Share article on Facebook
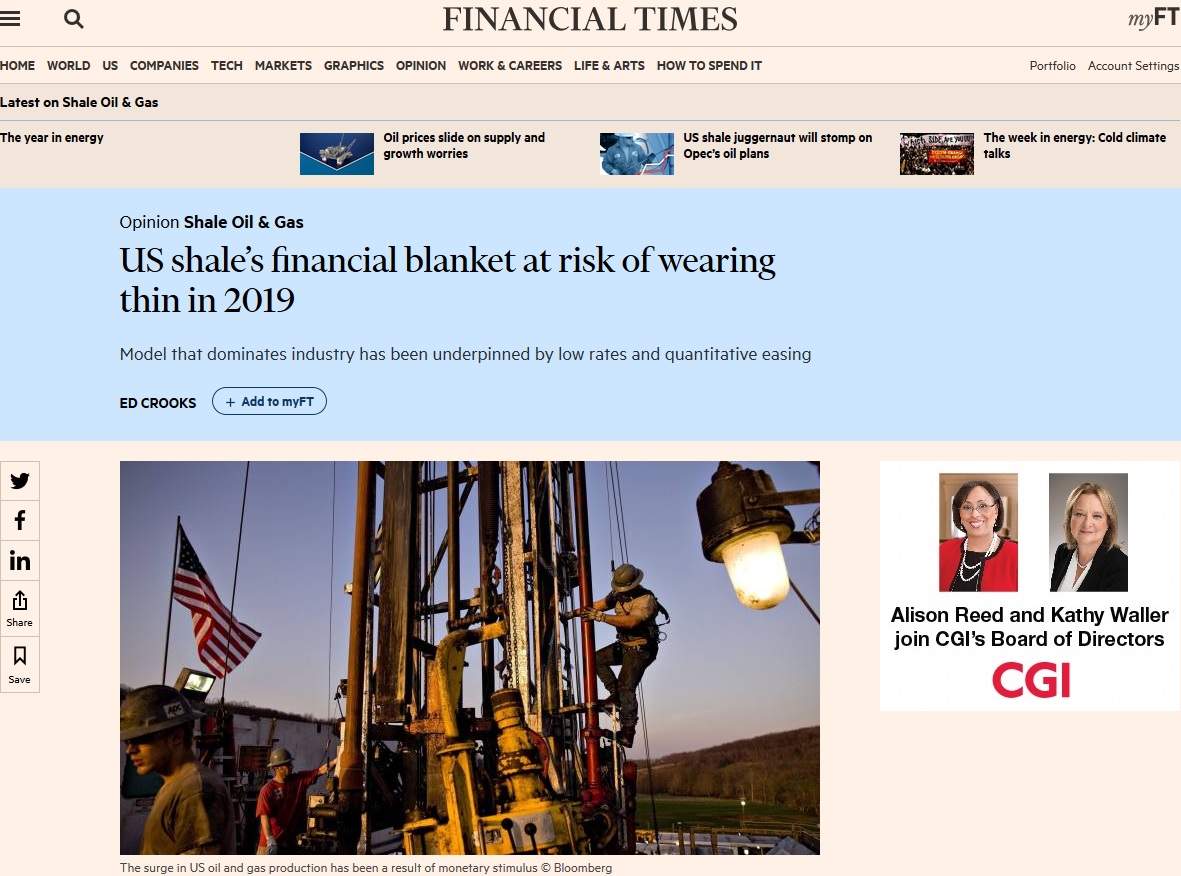 point(20,520)
